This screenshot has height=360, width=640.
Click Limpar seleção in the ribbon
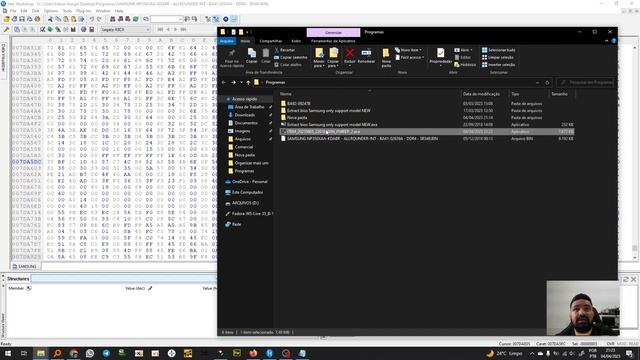(x=498, y=58)
